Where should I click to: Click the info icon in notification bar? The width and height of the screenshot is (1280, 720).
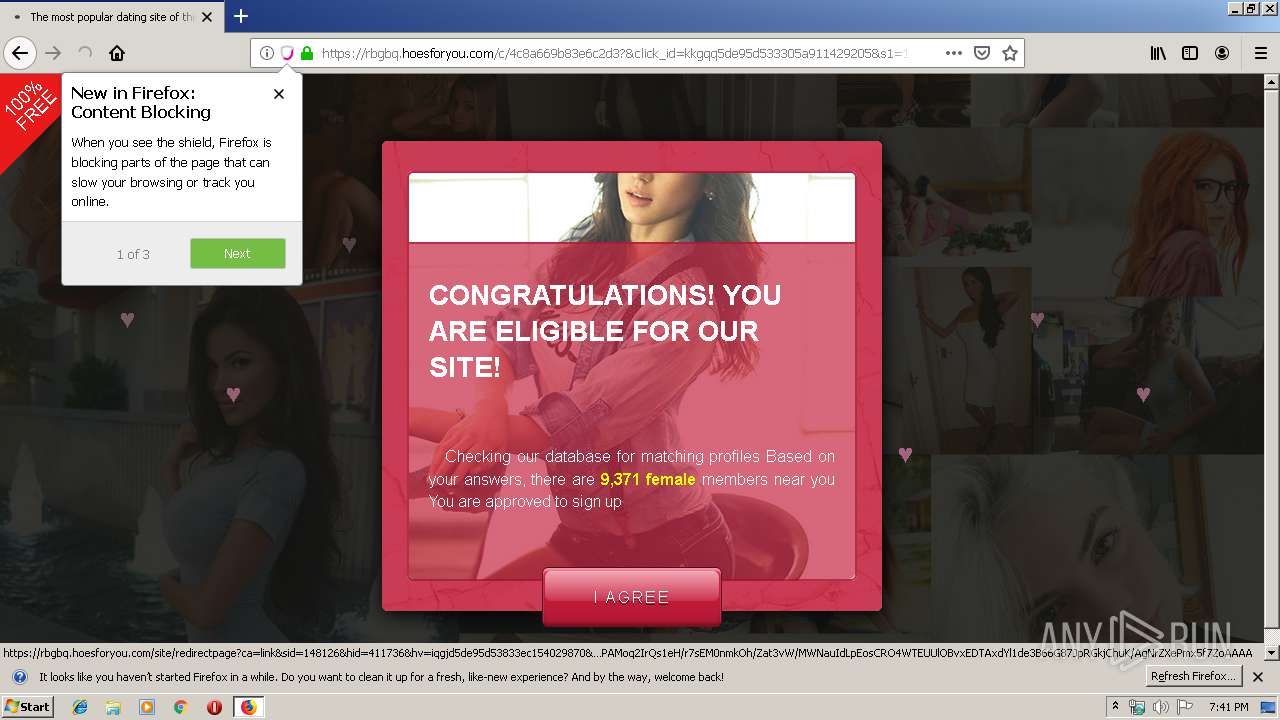(x=19, y=677)
